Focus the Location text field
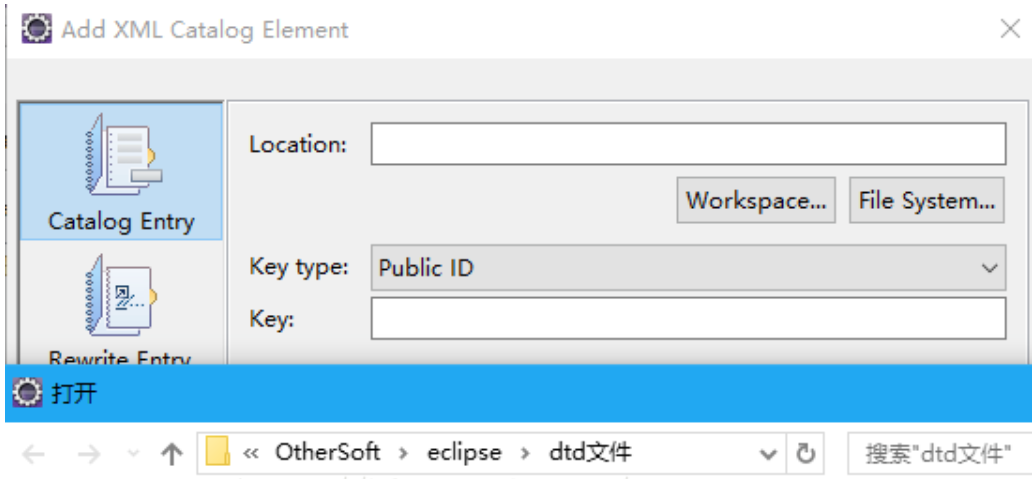 (x=688, y=144)
